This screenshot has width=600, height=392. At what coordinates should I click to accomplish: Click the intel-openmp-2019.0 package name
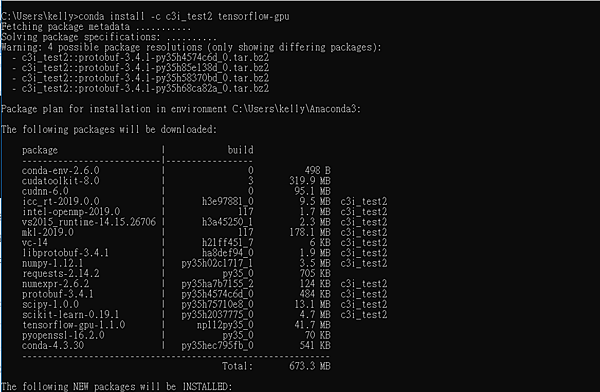[x=71, y=212]
